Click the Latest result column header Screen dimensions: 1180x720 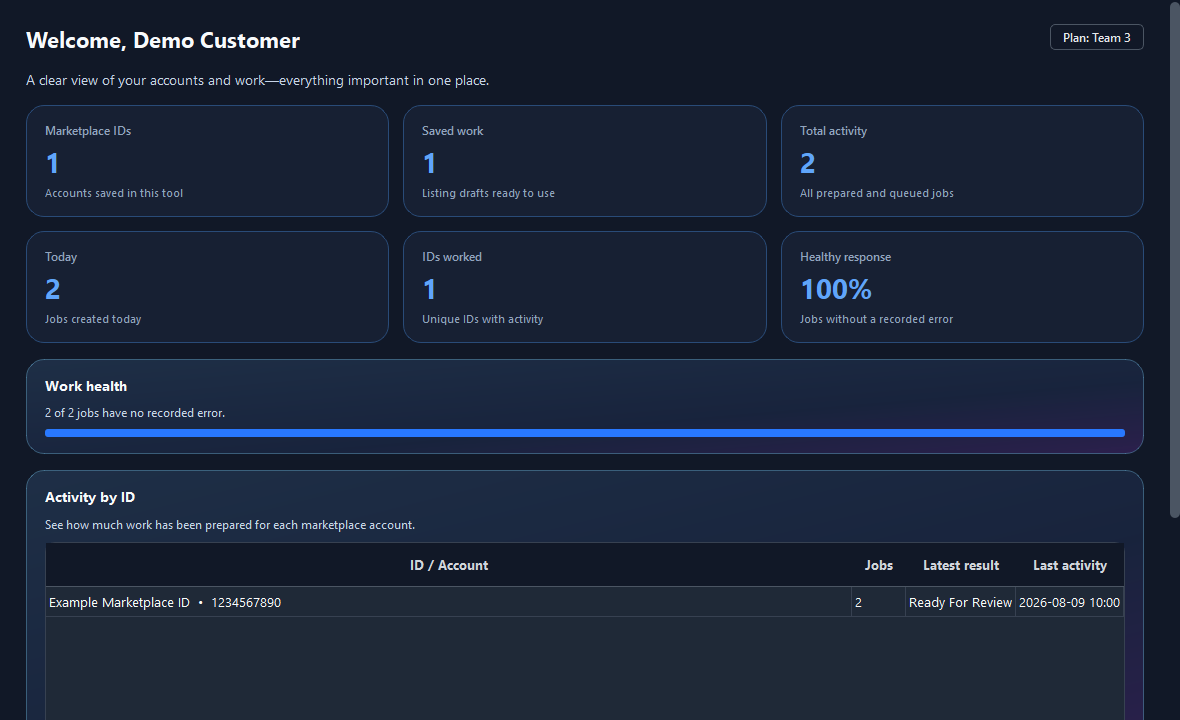point(961,565)
